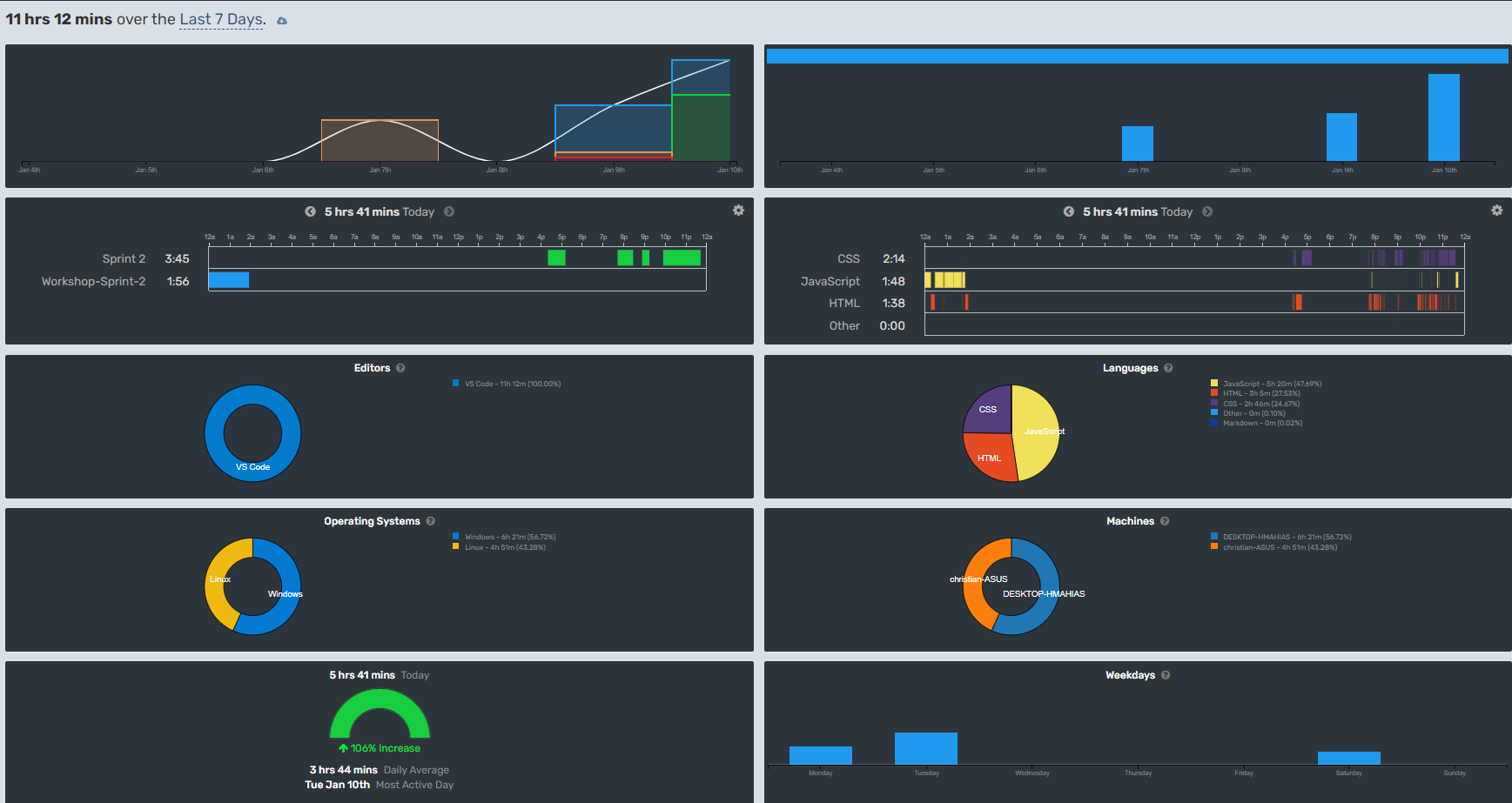This screenshot has width=1512, height=803.
Task: Click the Tuesday bar in Weekdays chart
Action: pyautogui.click(x=926, y=748)
